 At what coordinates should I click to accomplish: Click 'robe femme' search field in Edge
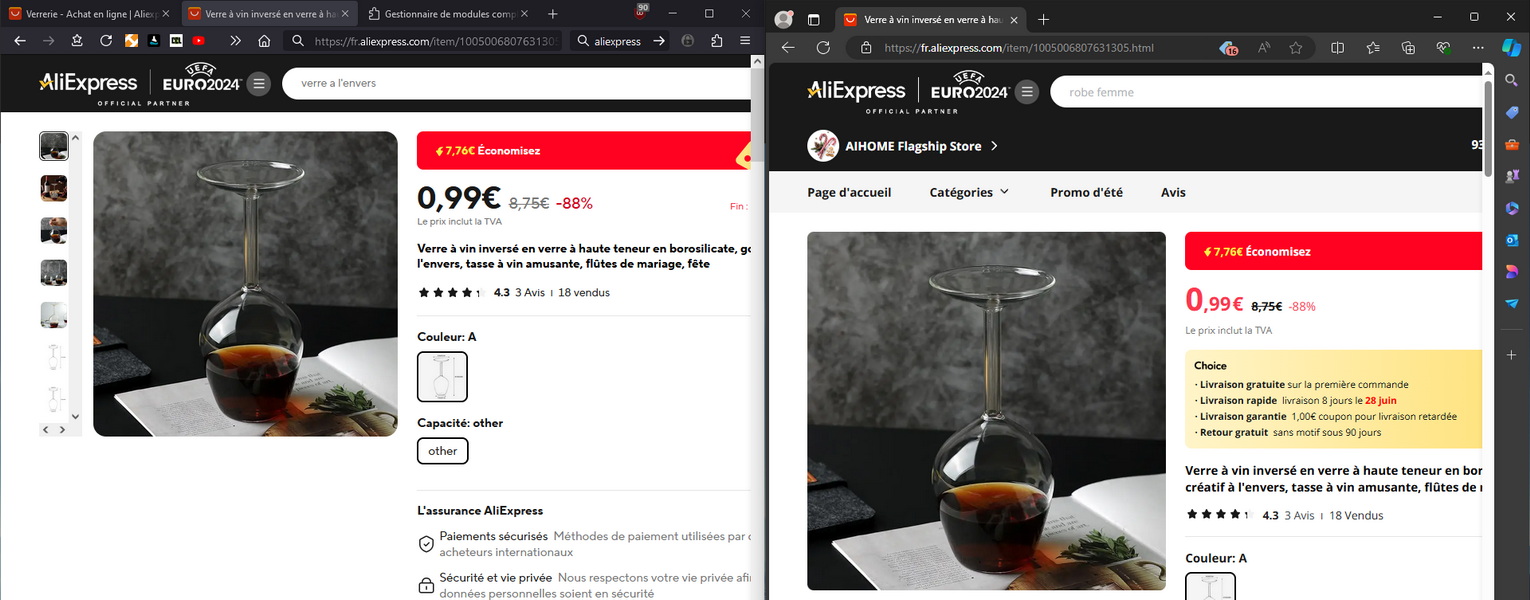pyautogui.click(x=1266, y=92)
